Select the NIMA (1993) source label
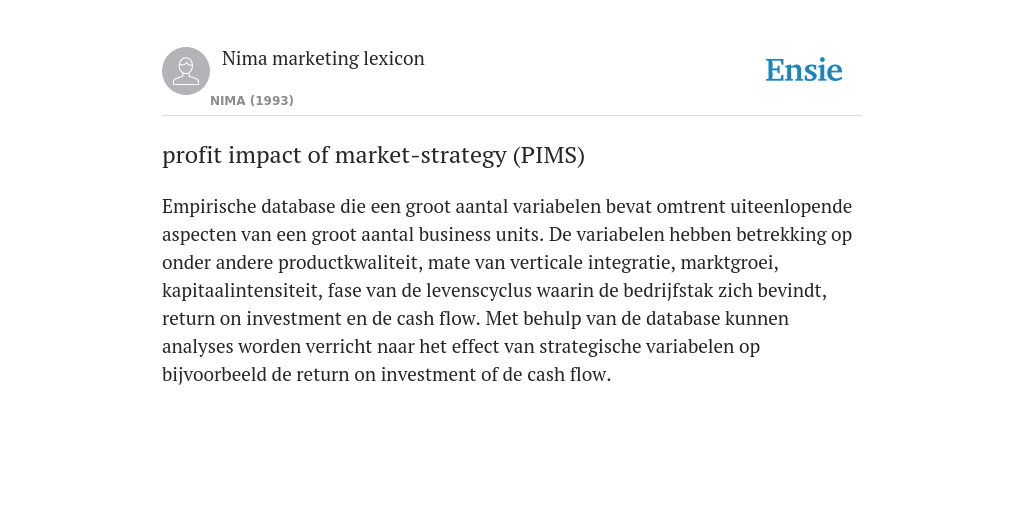This screenshot has width=1024, height=512. (252, 101)
